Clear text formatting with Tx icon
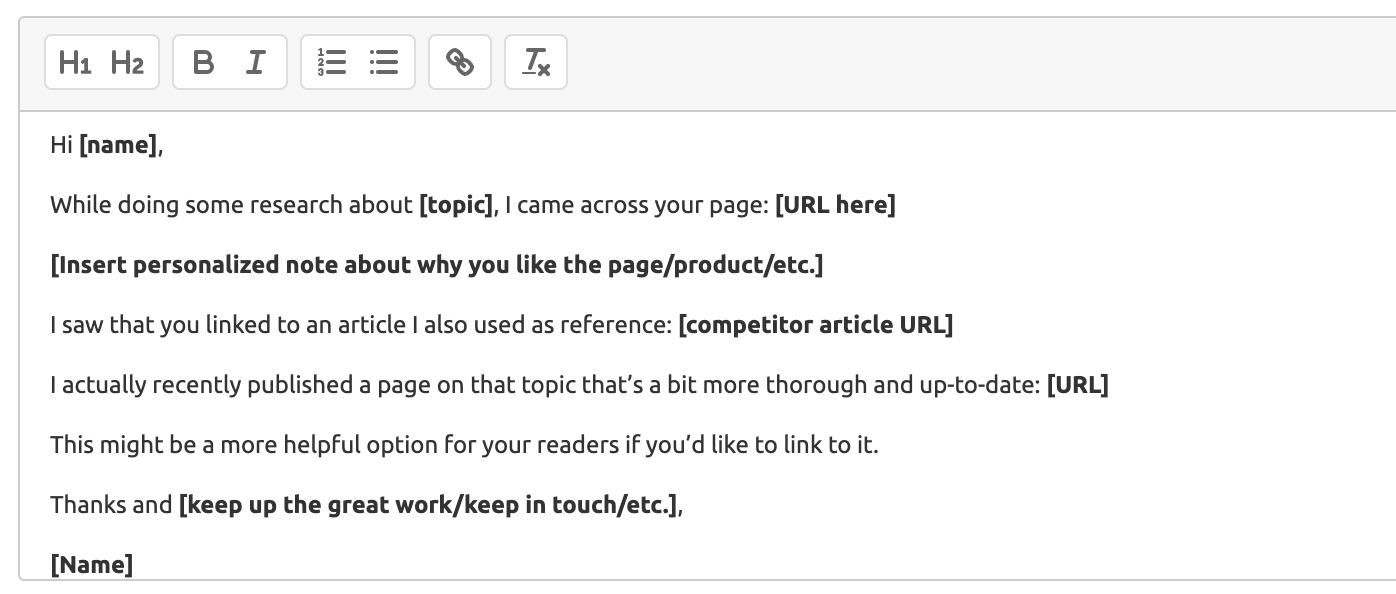The width and height of the screenshot is (1396, 594). (536, 63)
